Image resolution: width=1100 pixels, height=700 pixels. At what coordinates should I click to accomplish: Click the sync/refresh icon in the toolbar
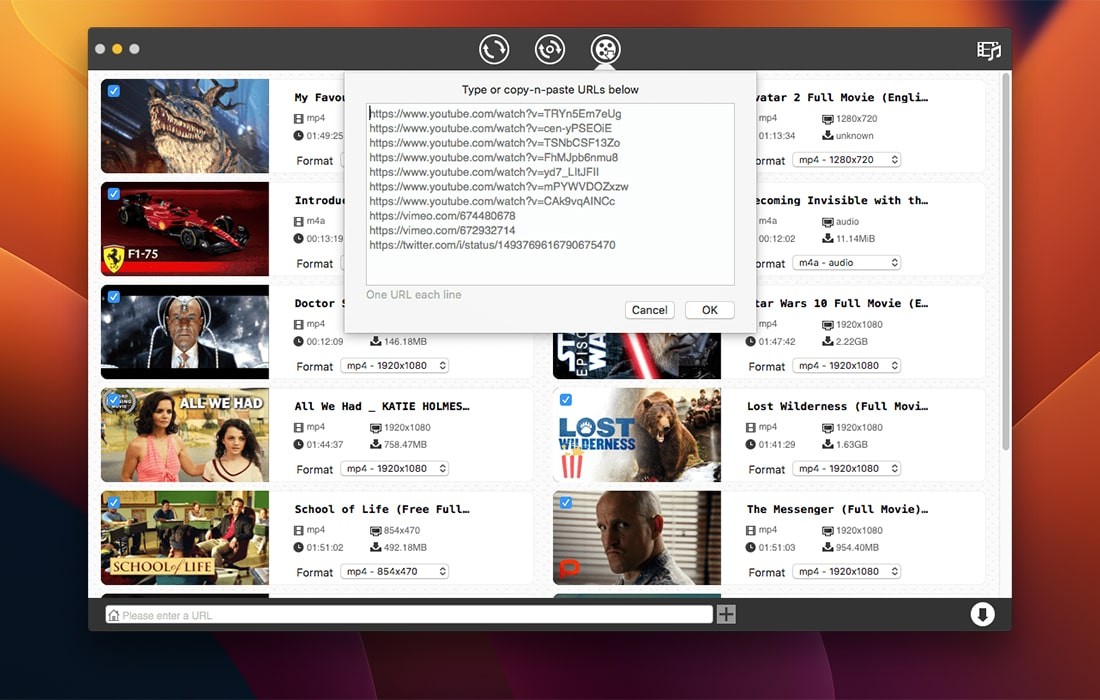pyautogui.click(x=494, y=48)
